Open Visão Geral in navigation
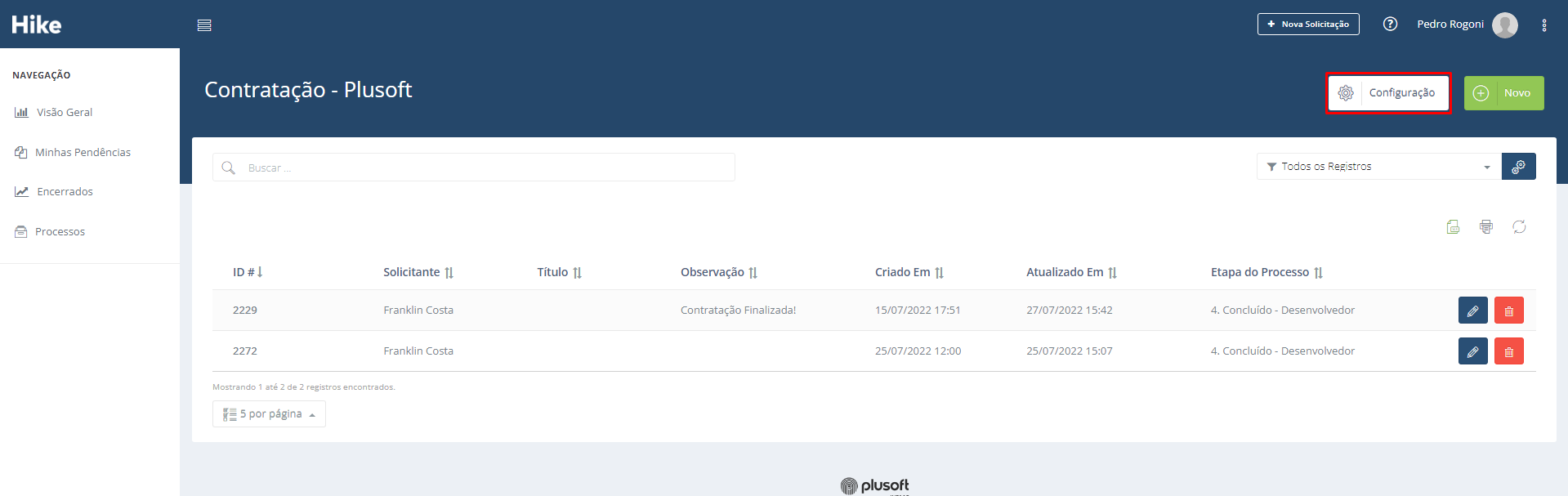 point(54,113)
